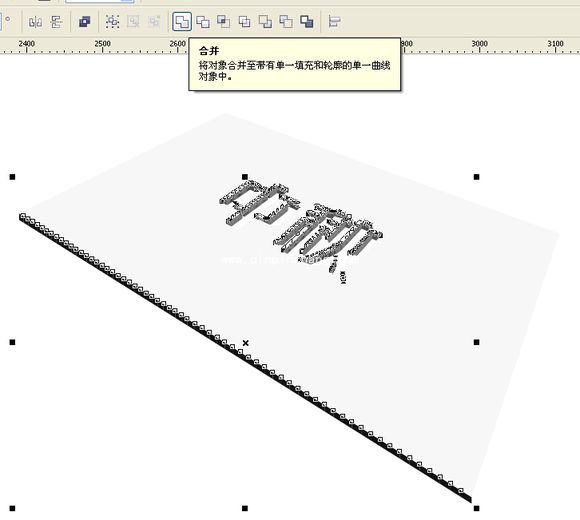The width and height of the screenshot is (580, 520).
Task: Click the Mirror Horizontally icon
Action: (x=35, y=22)
